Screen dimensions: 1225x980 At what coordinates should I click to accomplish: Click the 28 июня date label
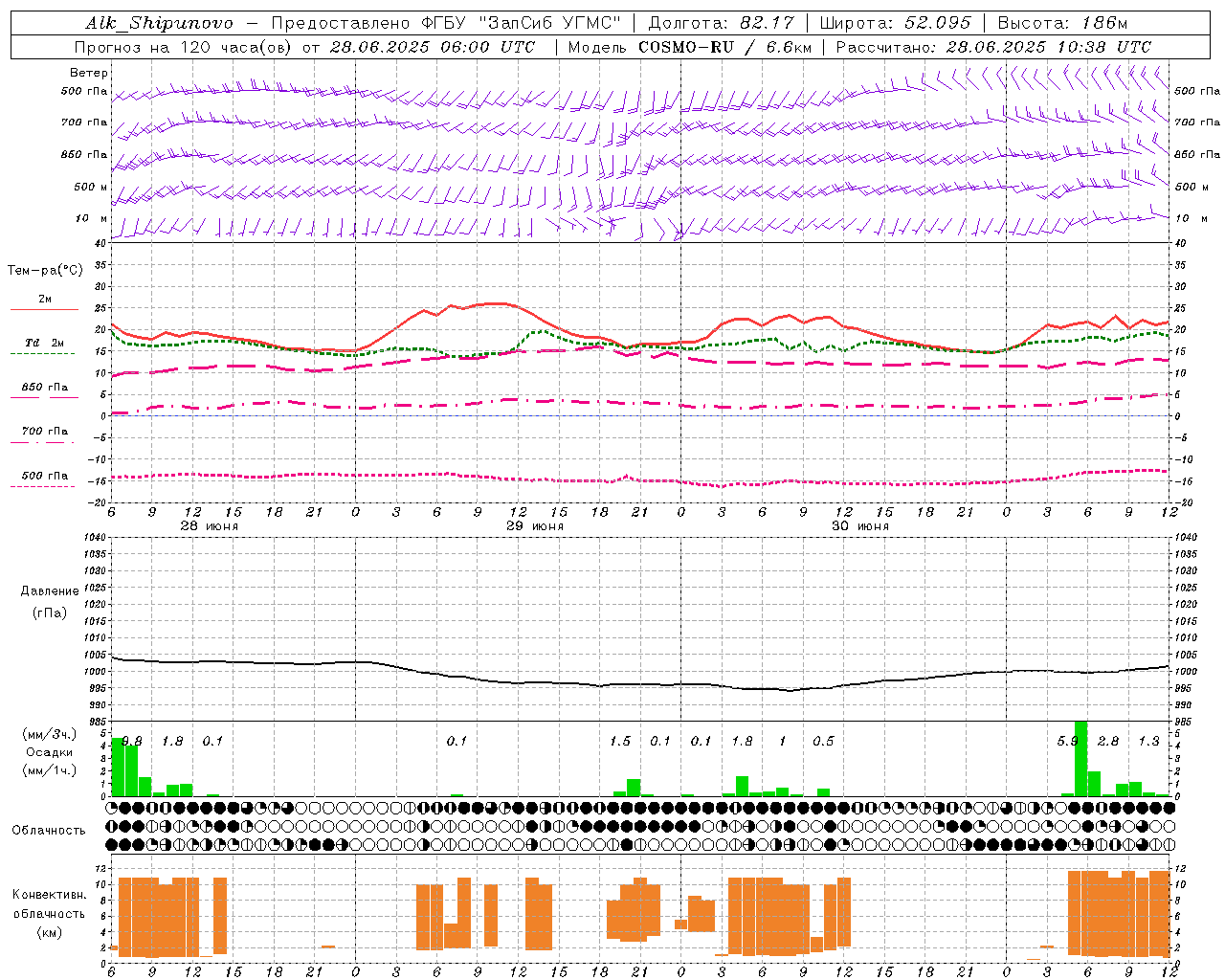(210, 526)
